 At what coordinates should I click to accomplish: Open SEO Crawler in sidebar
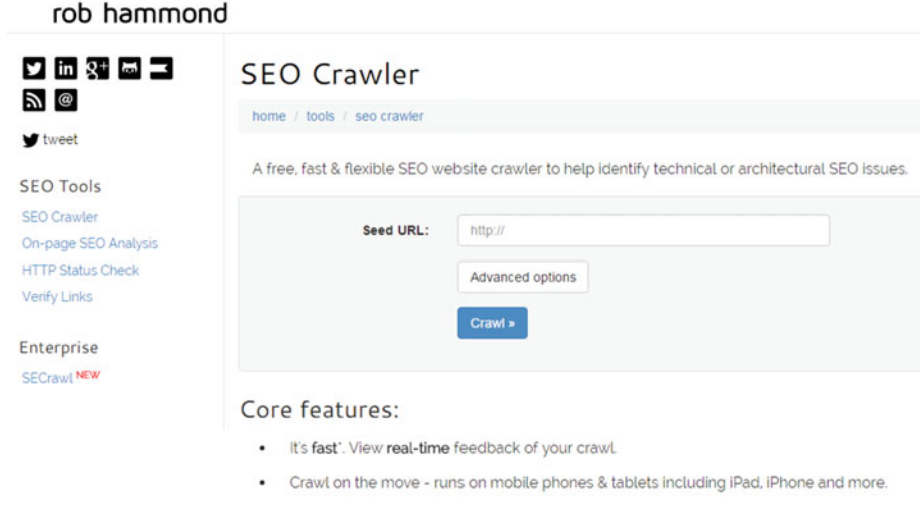(60, 217)
